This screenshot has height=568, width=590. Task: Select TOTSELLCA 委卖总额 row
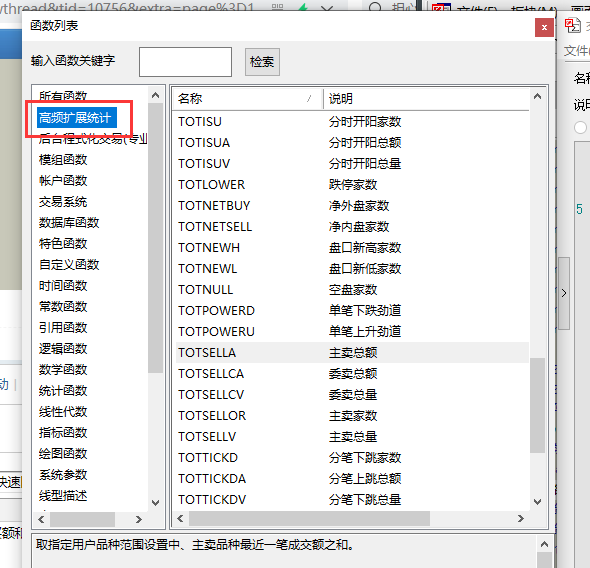pos(352,374)
